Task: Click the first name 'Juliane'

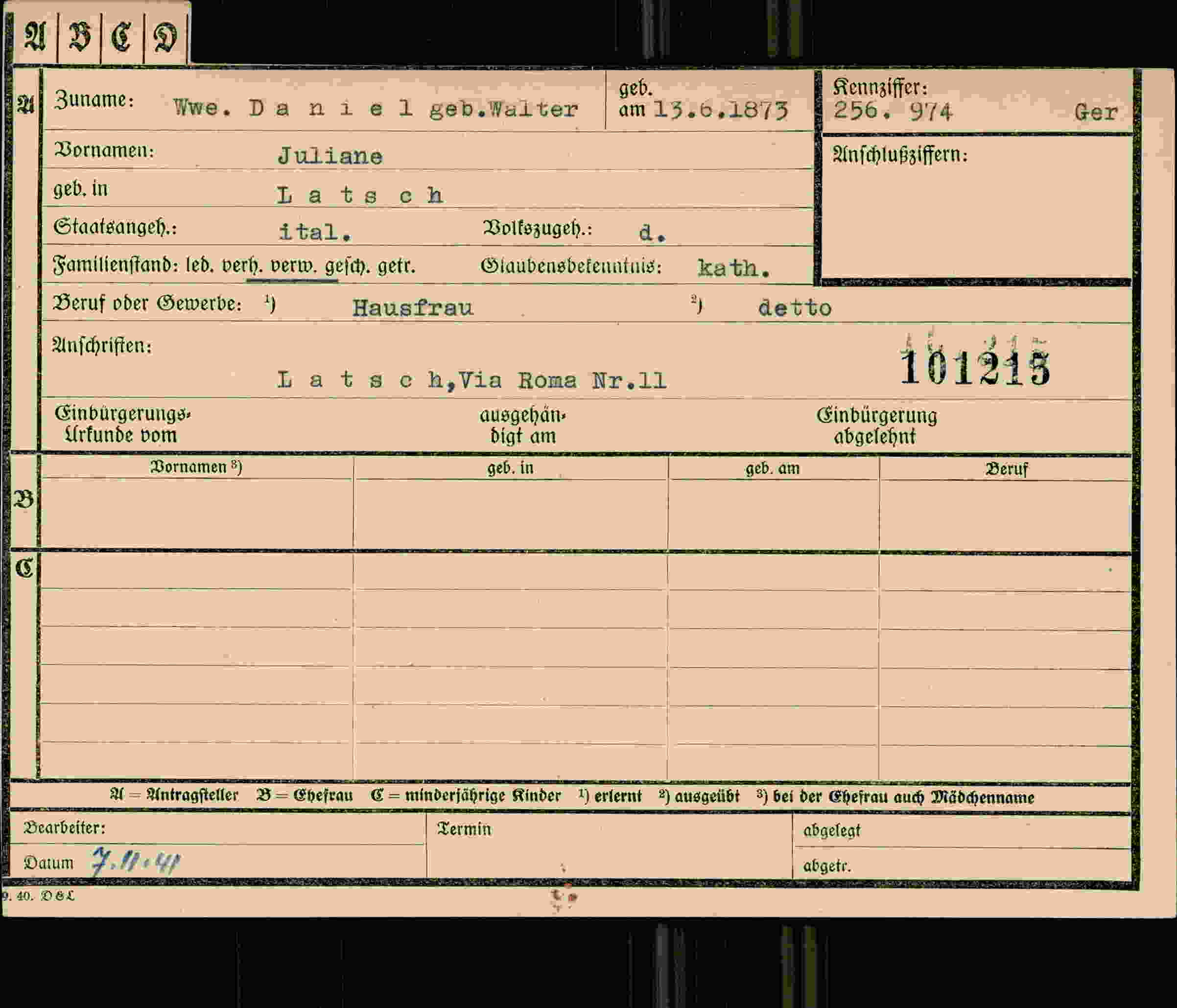Action: pyautogui.click(x=330, y=156)
